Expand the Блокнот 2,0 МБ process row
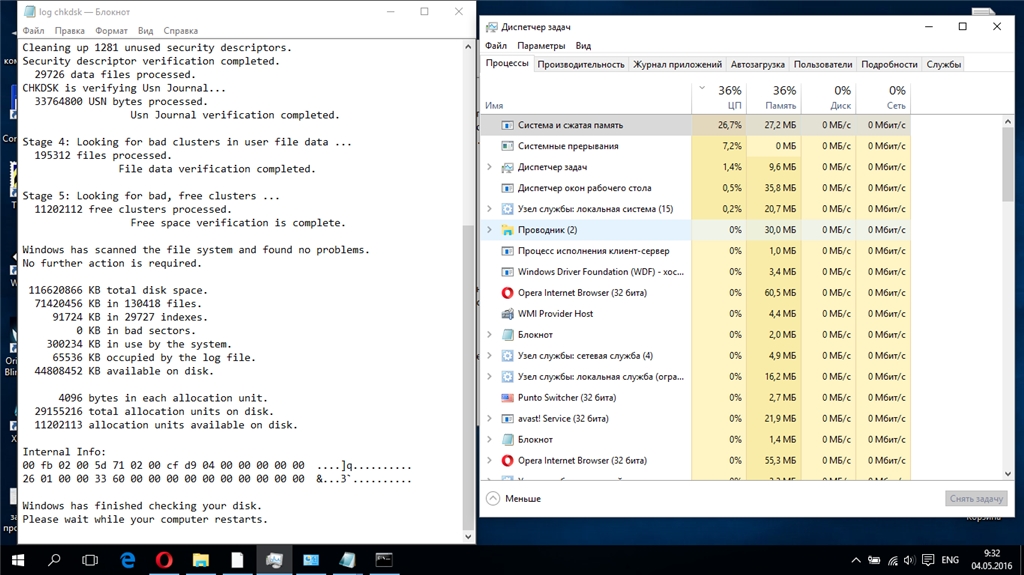Viewport: 1024px width, 575px height. tap(489, 335)
